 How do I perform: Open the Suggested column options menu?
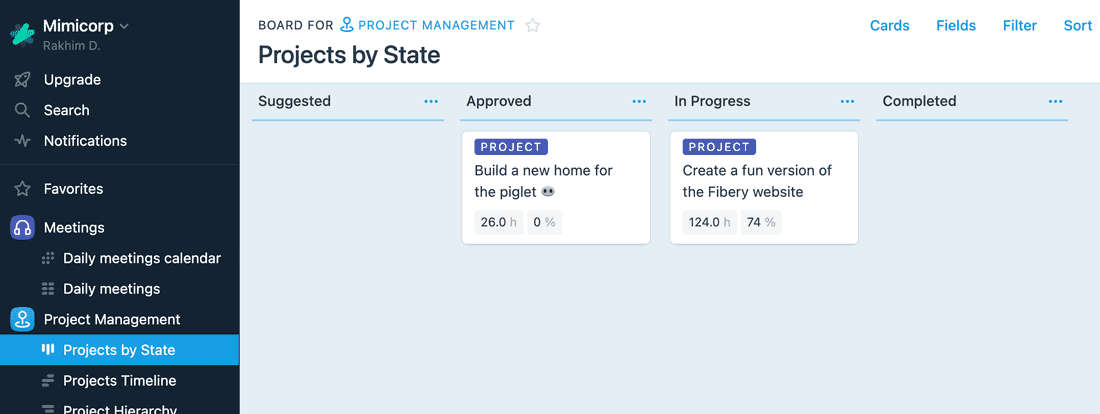[x=431, y=102]
